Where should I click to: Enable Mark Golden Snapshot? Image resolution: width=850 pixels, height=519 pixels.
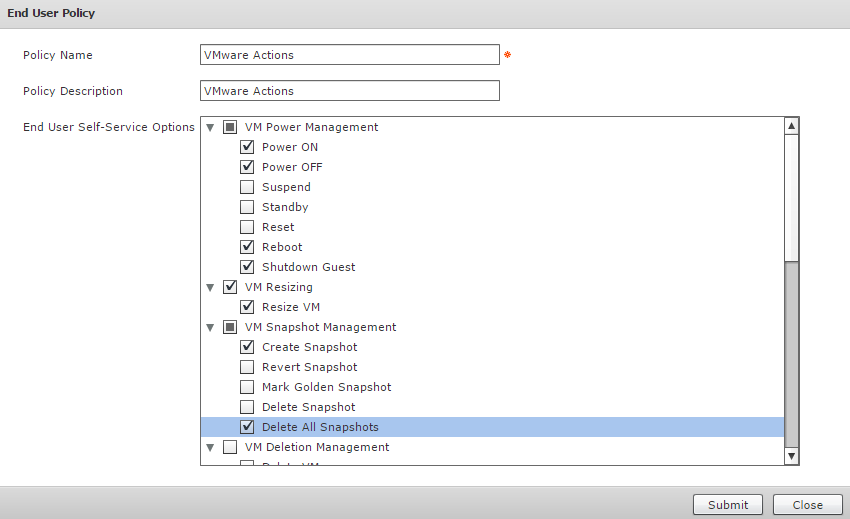247,387
